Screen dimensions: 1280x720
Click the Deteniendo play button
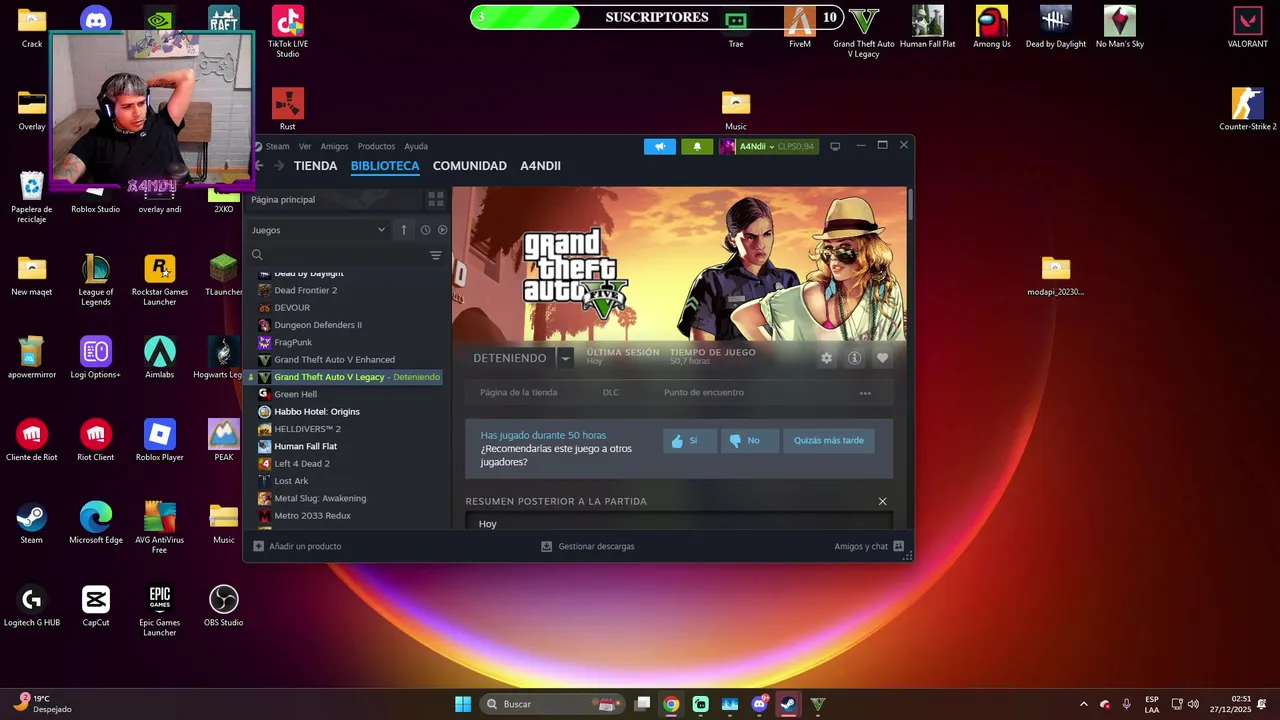[510, 358]
